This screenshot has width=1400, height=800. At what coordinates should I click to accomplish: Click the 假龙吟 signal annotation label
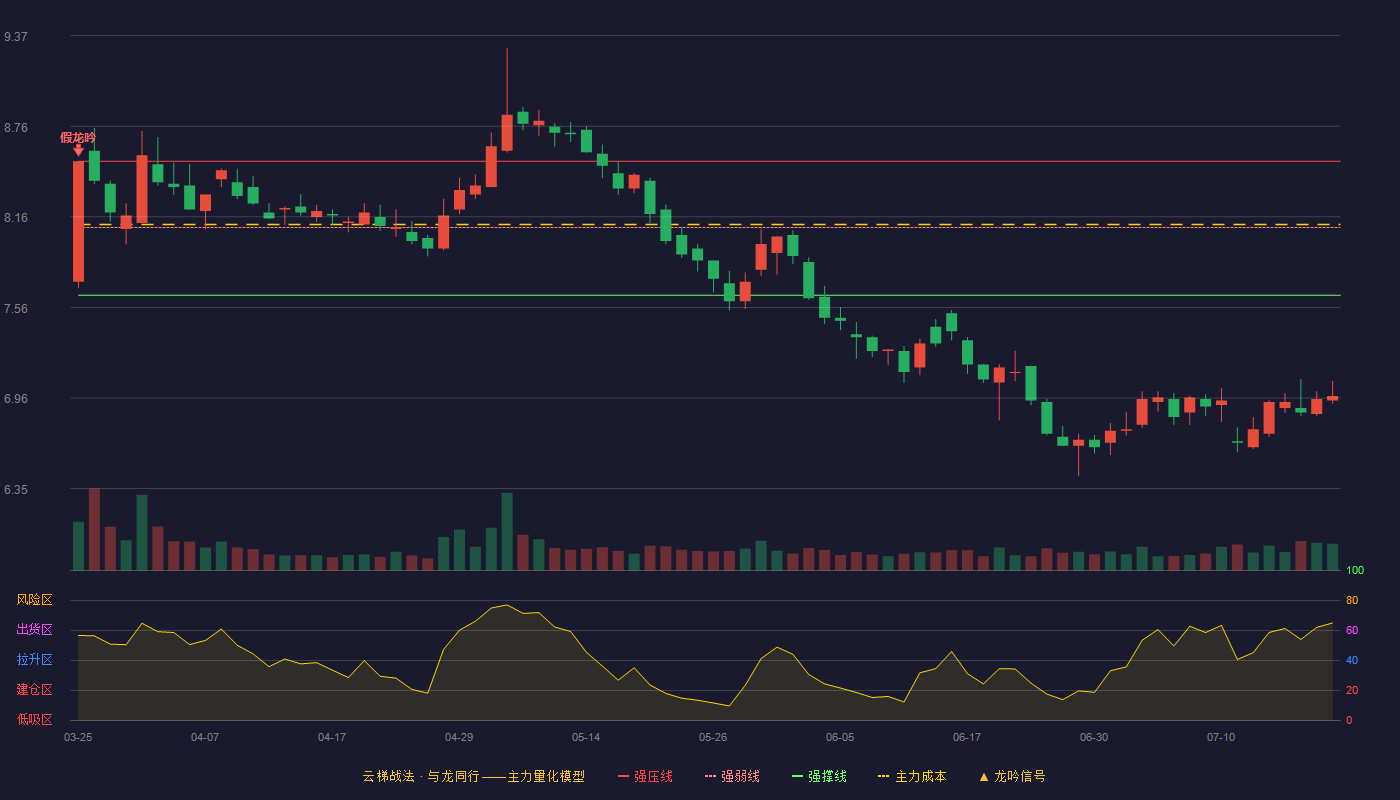point(78,137)
